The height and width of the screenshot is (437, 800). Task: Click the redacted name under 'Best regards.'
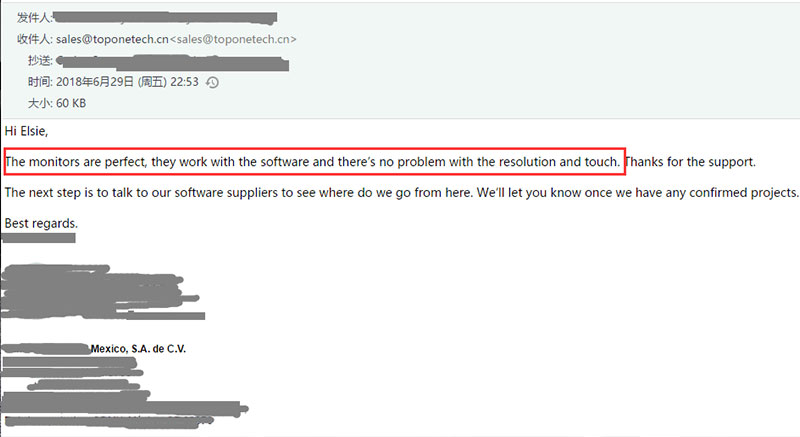40,238
